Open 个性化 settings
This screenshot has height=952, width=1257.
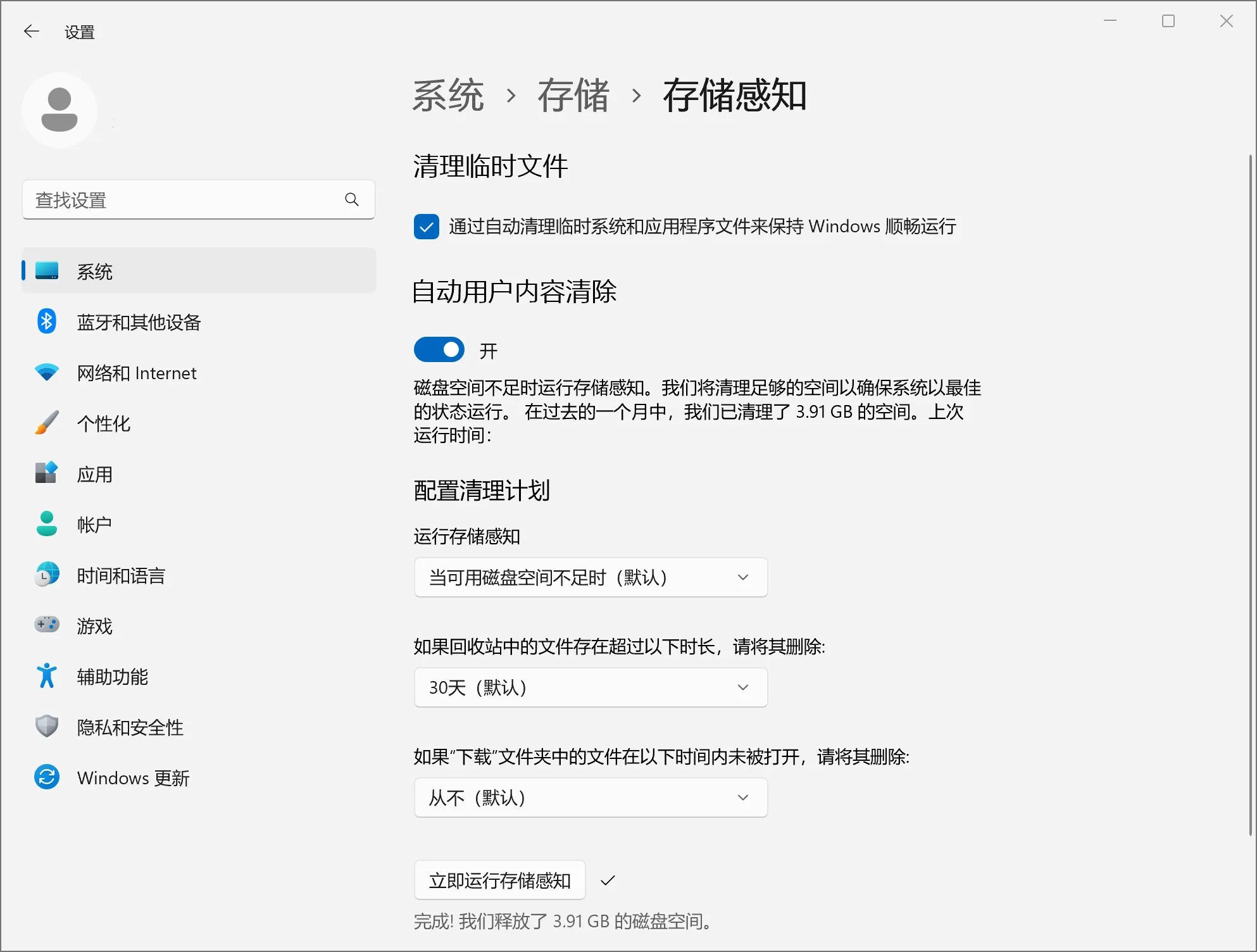pos(199,423)
